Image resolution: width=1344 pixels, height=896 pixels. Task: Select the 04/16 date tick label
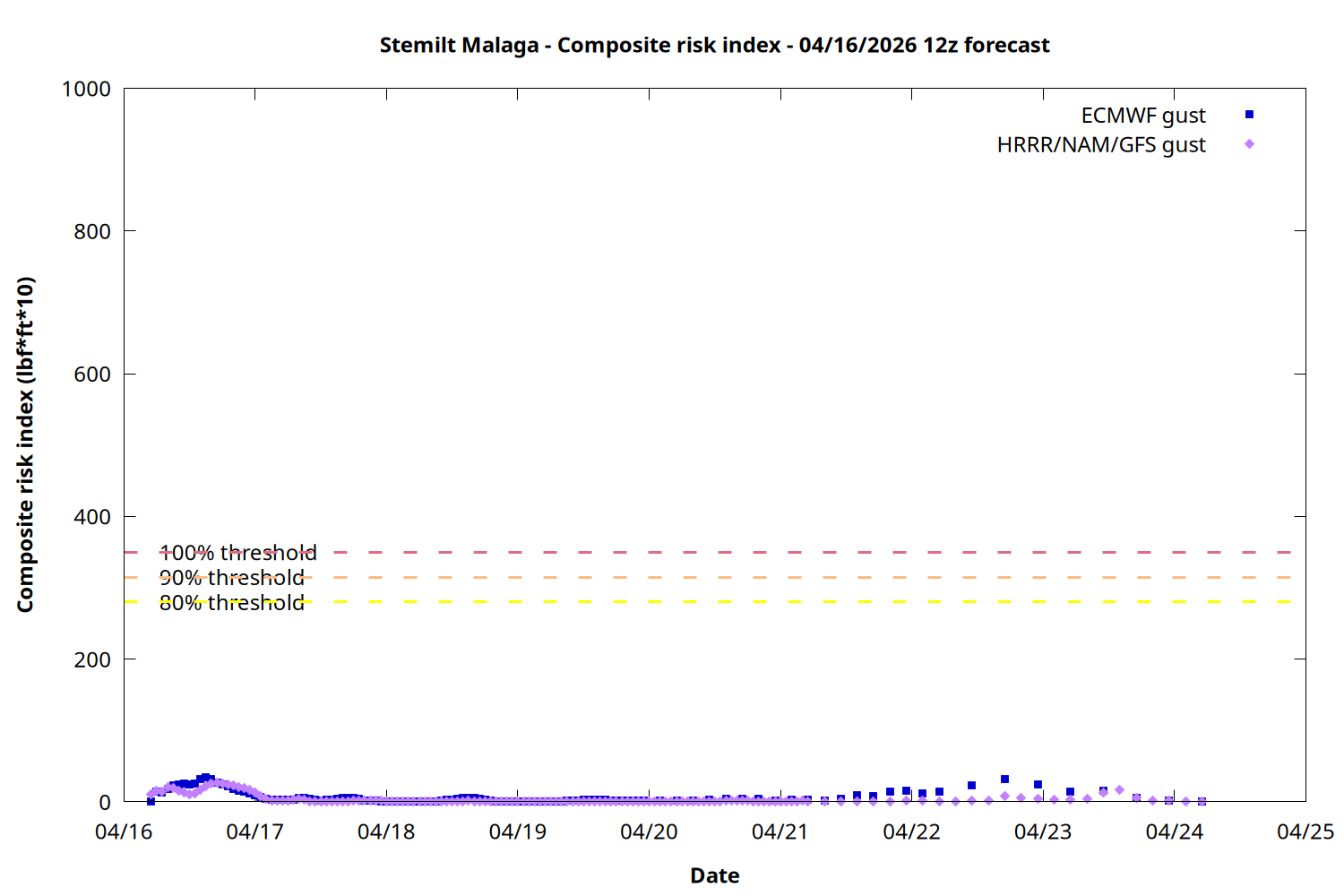(x=124, y=831)
